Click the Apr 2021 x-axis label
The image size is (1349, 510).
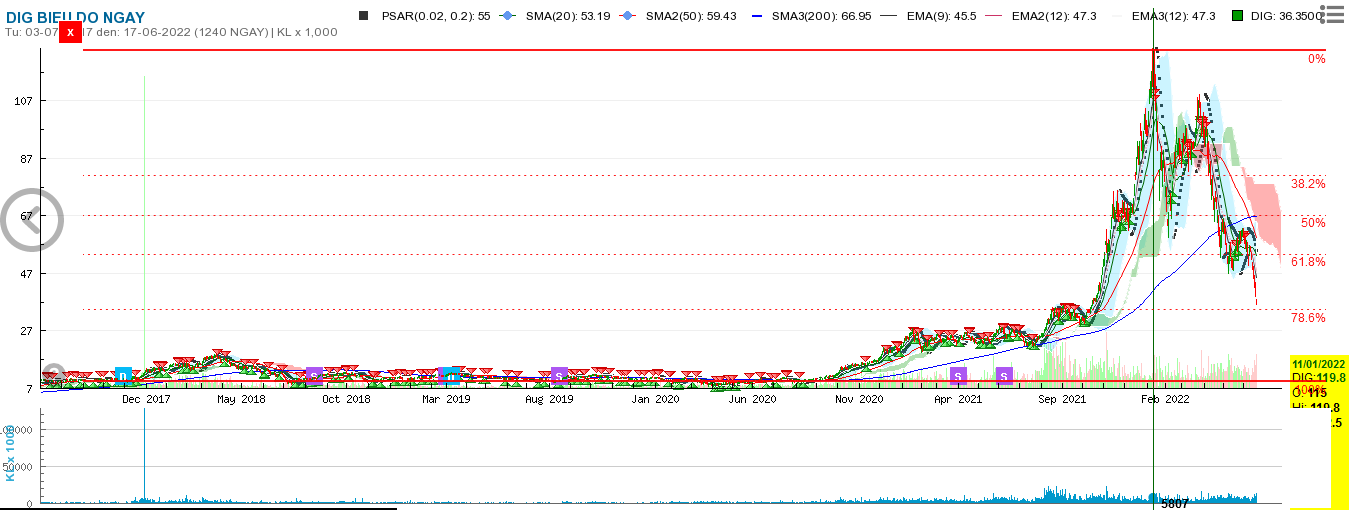(x=958, y=399)
